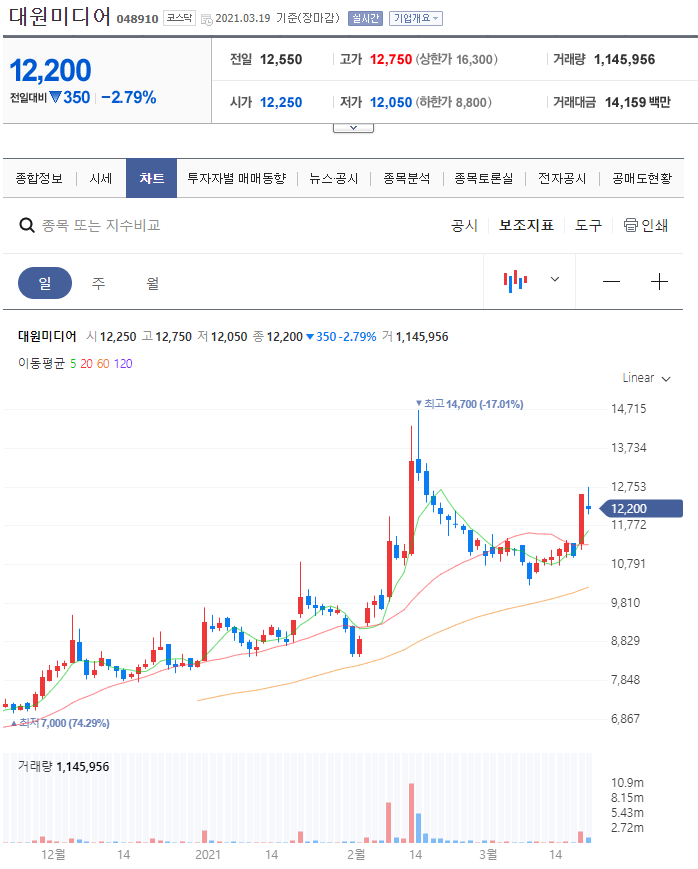
Task: Click the stock search input field
Action: 101,226
